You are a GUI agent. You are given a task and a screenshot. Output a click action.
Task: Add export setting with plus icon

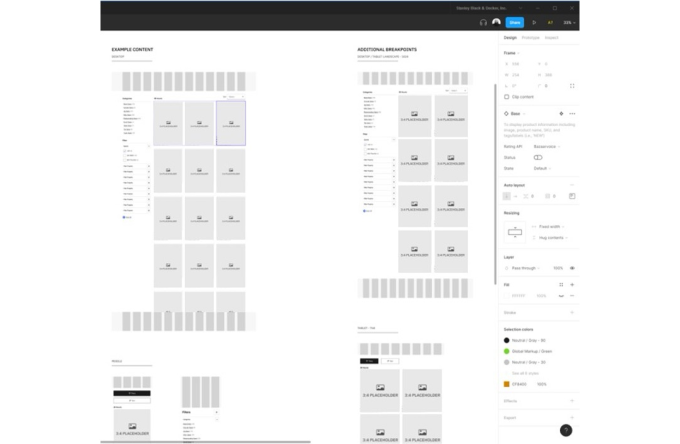(x=572, y=417)
